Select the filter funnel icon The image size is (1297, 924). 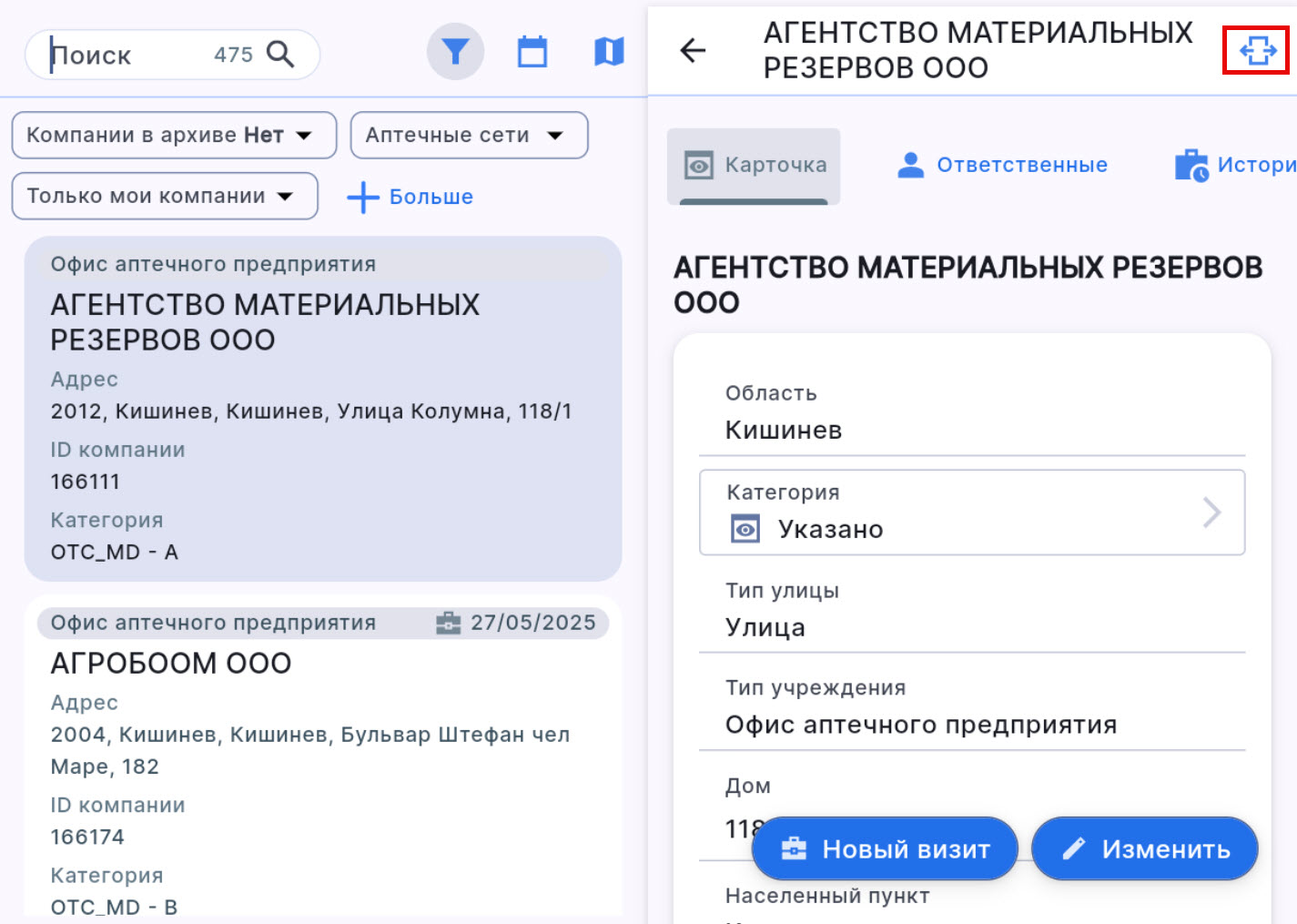coord(455,51)
